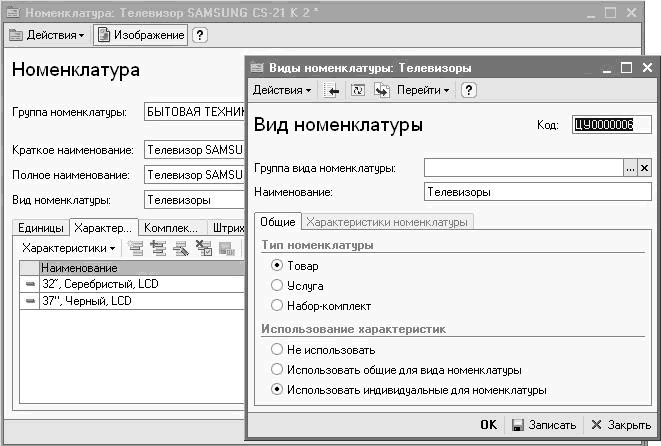Maximize the Виды номенклатуры window

[626, 67]
